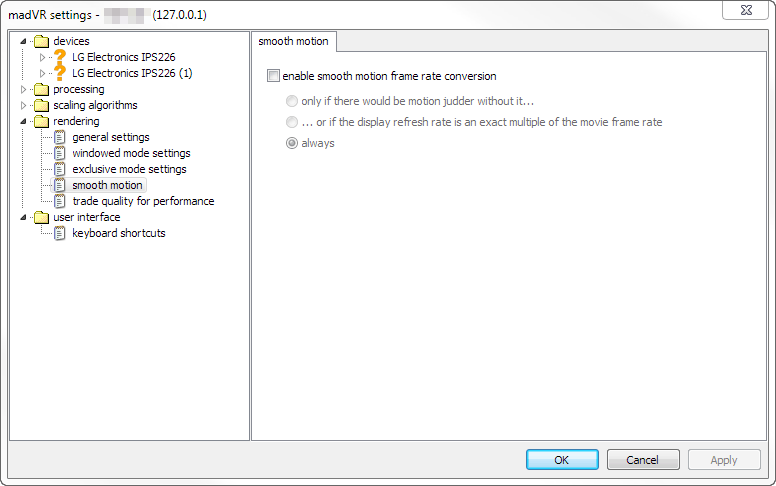Select the 'always' radio button

pyautogui.click(x=292, y=143)
